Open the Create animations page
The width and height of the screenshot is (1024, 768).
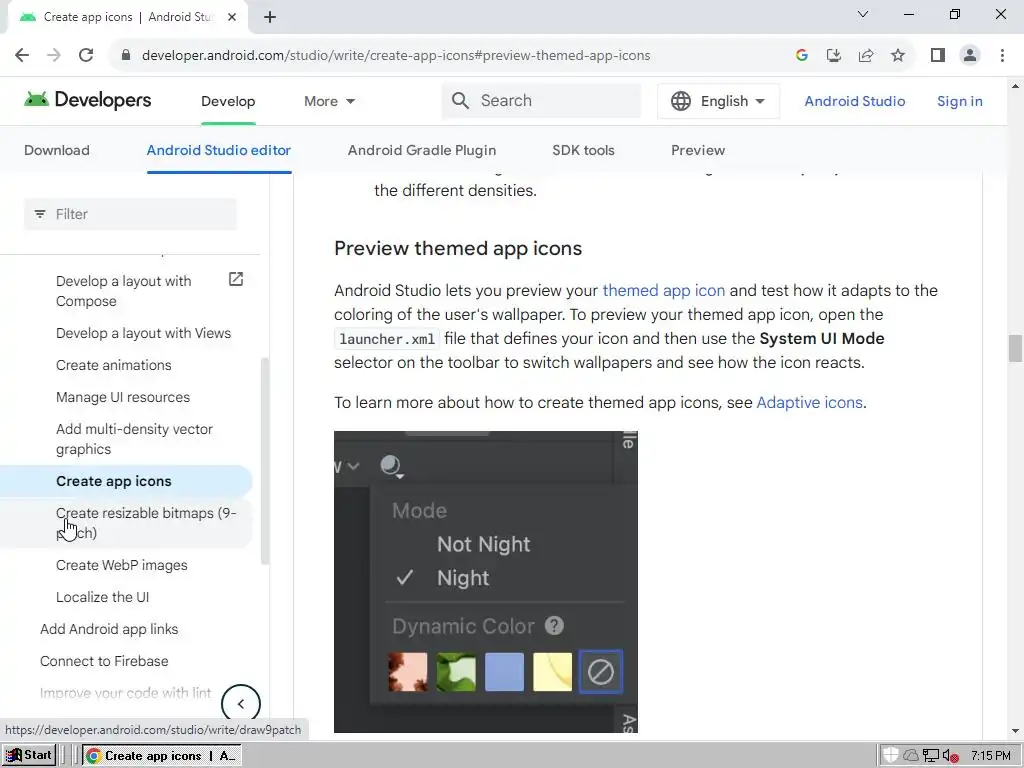pos(114,365)
